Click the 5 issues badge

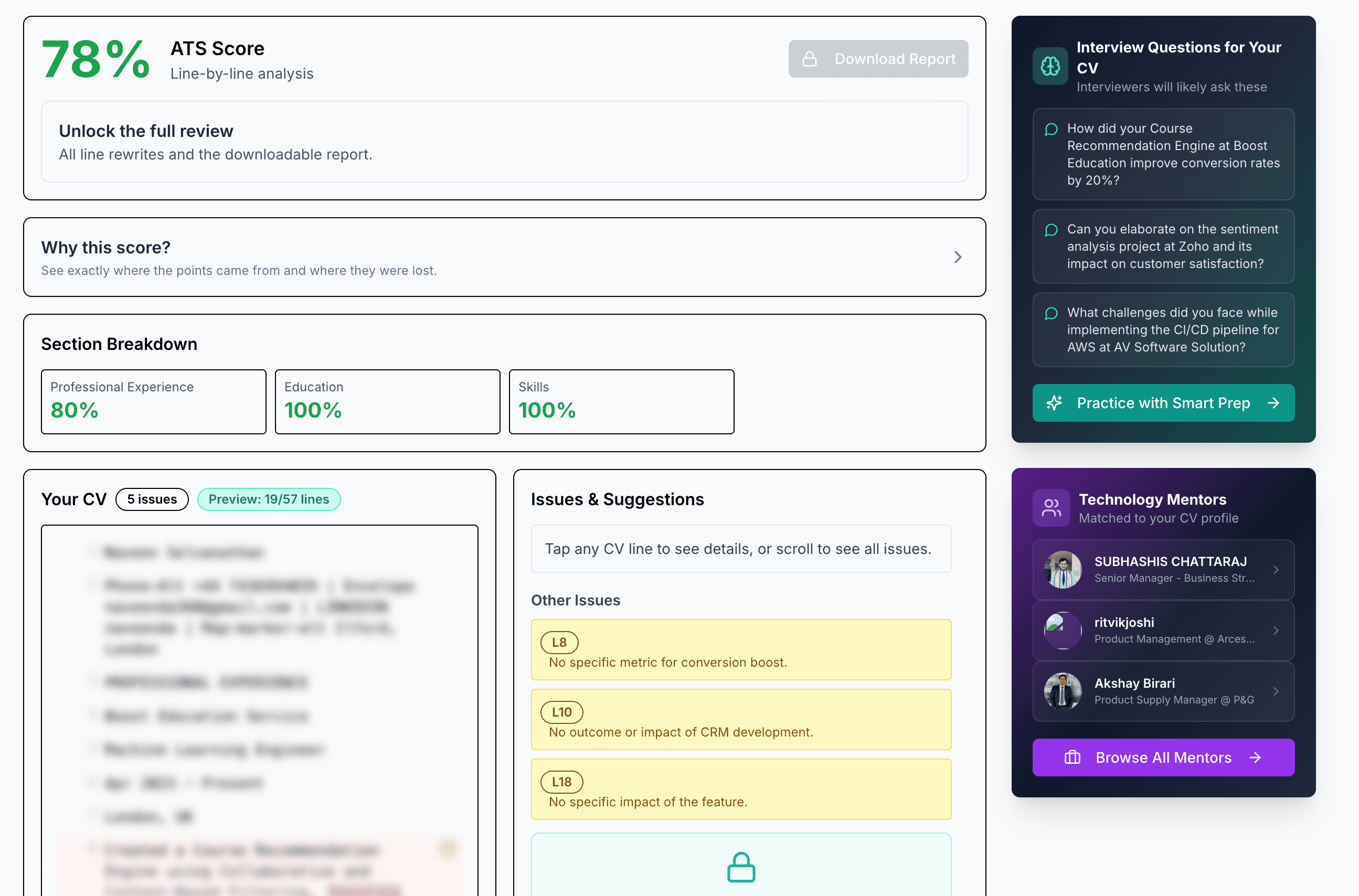coord(152,499)
